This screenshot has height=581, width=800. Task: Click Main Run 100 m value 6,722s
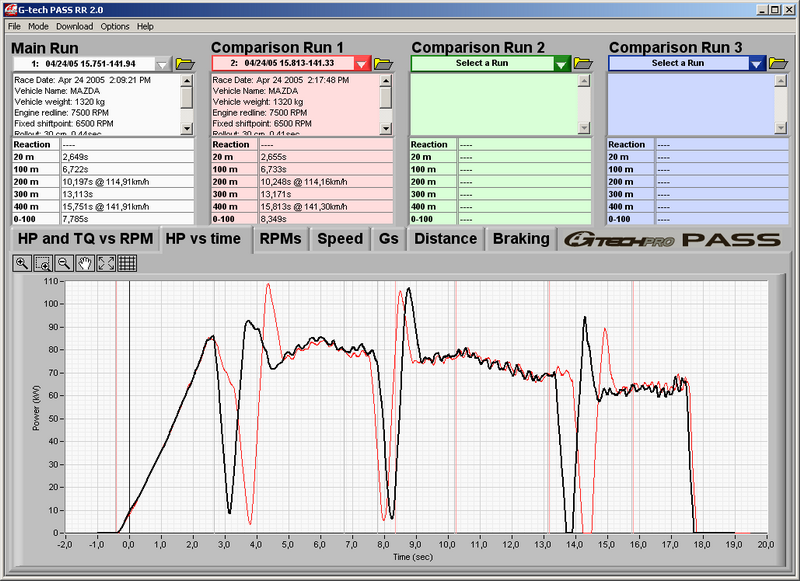coord(127,169)
